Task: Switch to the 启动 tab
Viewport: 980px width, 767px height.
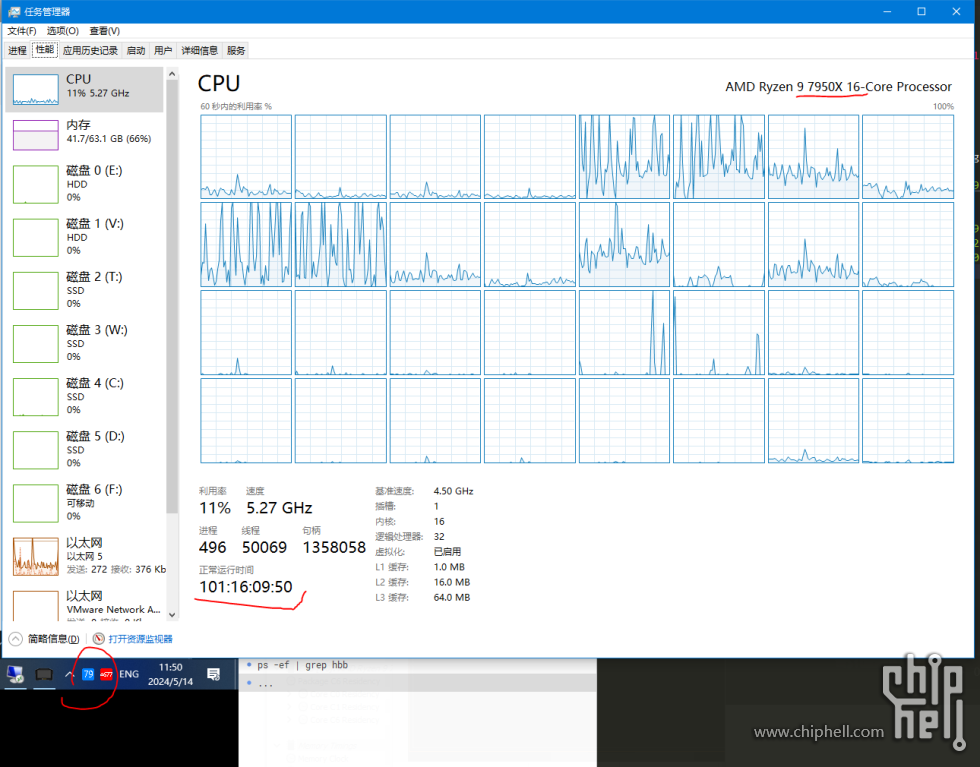Action: (136, 51)
